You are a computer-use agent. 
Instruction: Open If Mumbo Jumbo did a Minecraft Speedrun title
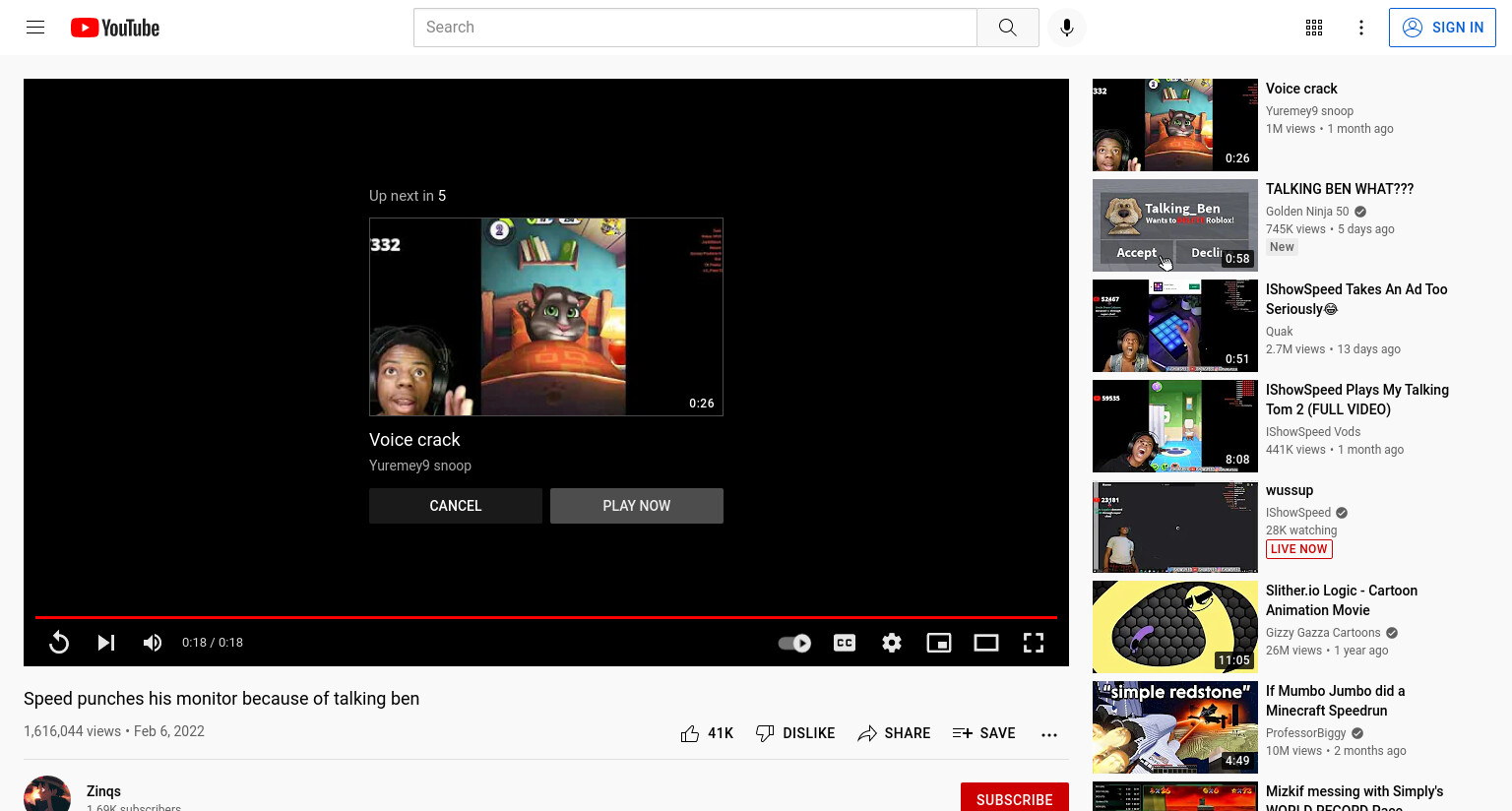click(1336, 701)
